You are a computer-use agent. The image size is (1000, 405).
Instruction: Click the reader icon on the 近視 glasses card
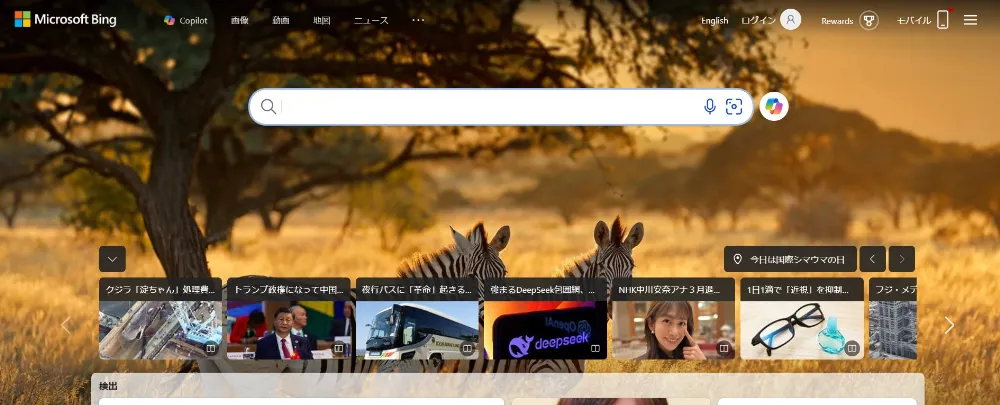click(852, 349)
